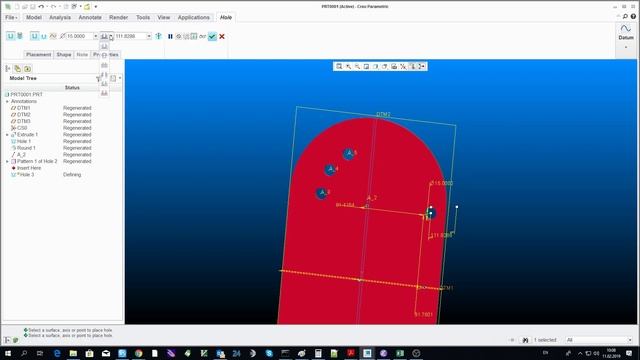This screenshot has width=640, height=360.
Task: Pause the Hole feature tool
Action: coord(170,36)
